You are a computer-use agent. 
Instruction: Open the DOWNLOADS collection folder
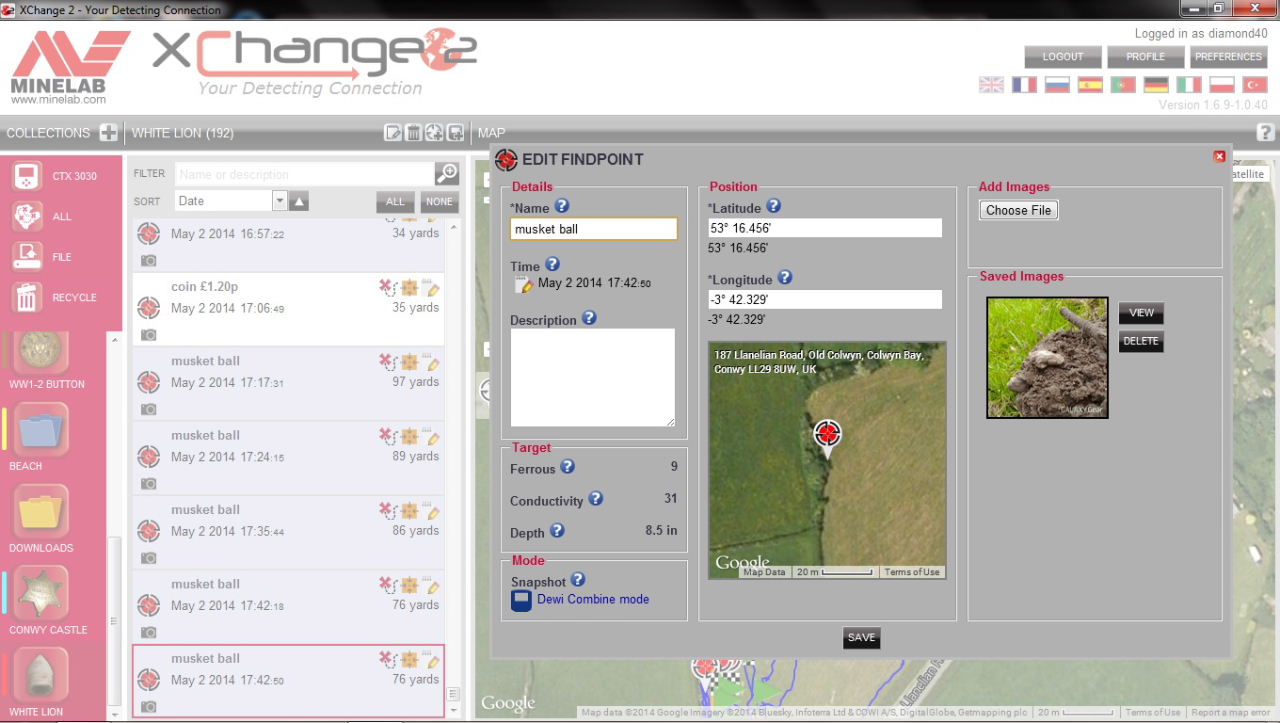[x=41, y=513]
